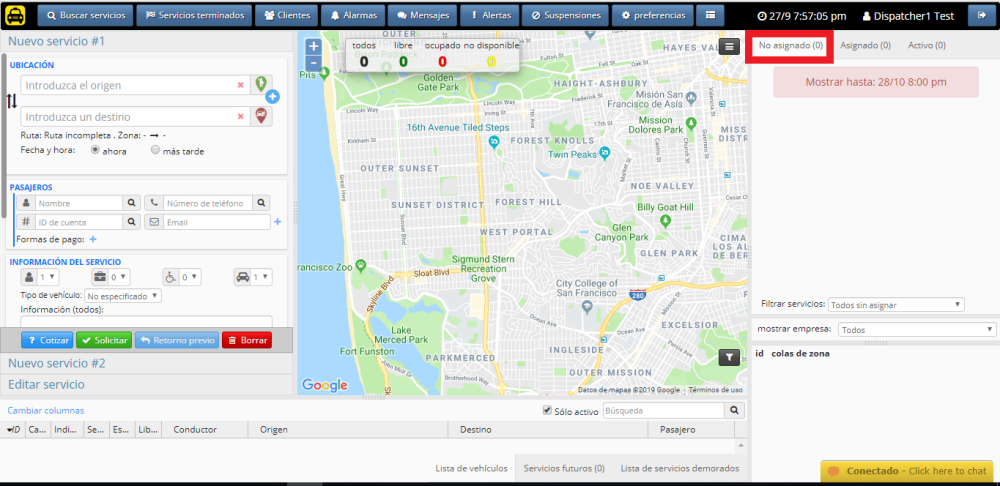Add a stop with the blue plus circle
This screenshot has width=1000, height=486.
273,97
